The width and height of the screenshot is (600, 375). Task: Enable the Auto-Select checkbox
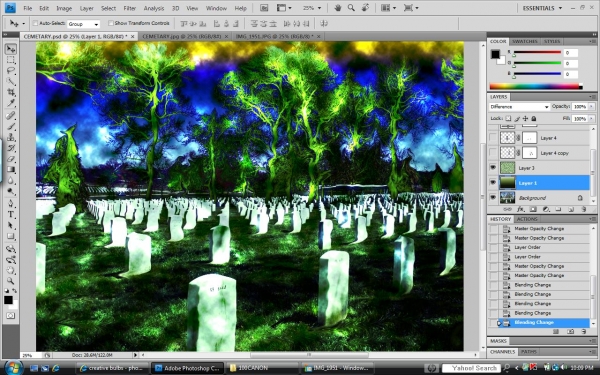[35, 23]
